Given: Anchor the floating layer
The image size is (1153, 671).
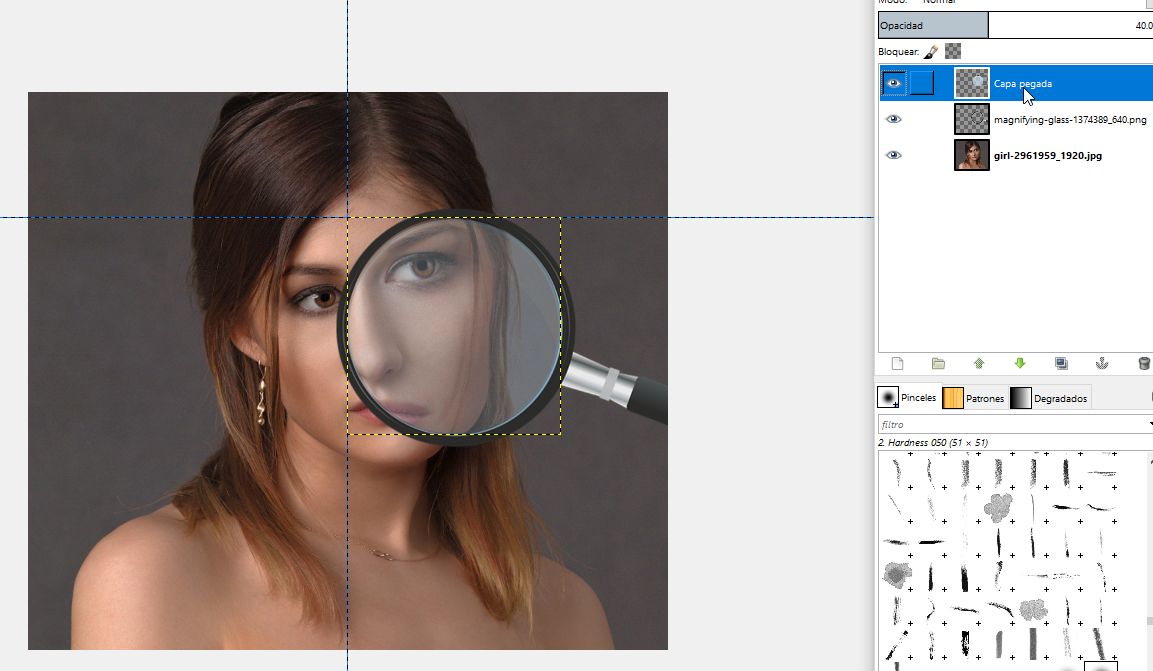Looking at the screenshot, I should click(x=1102, y=363).
